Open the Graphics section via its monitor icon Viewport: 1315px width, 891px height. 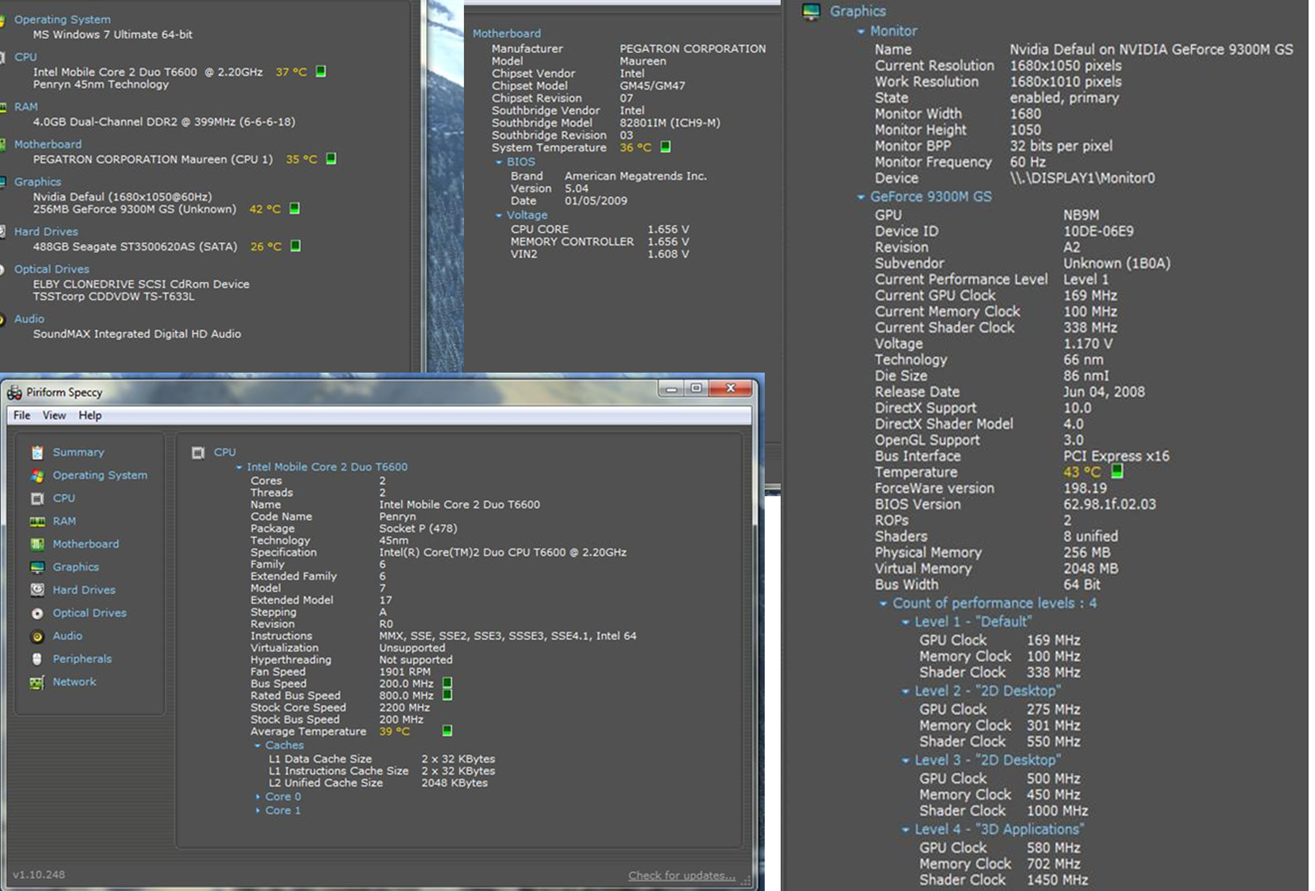click(37, 568)
